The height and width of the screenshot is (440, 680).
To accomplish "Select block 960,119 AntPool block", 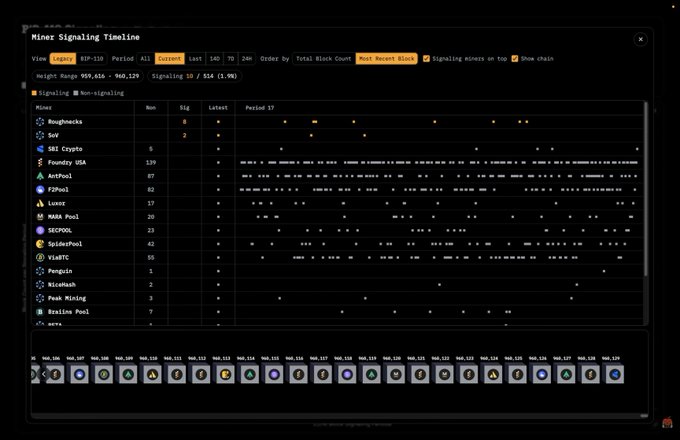I will [371, 375].
